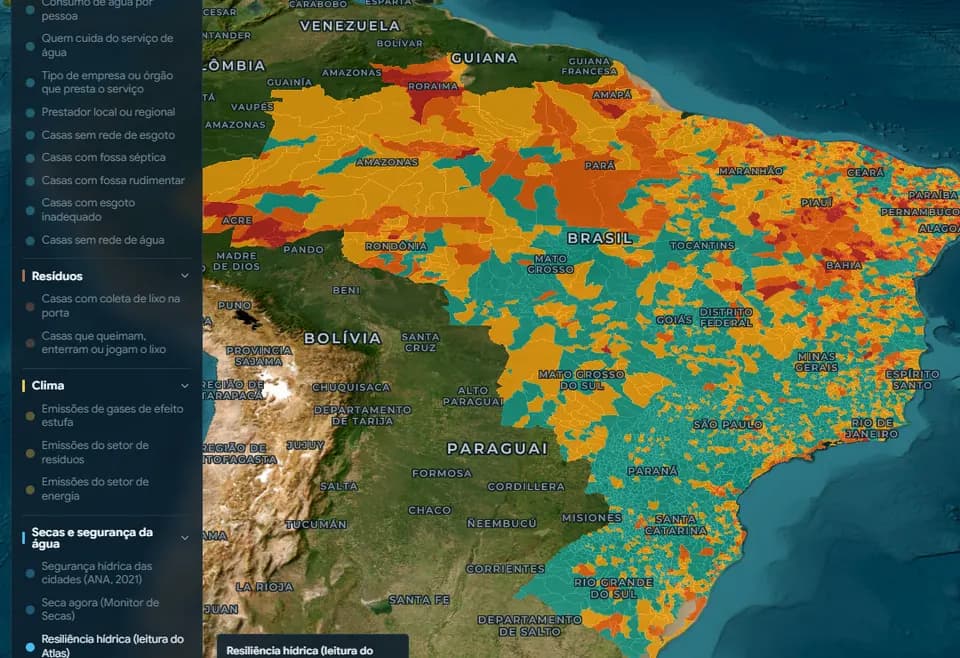Click the SANTA CATARINA state label
The width and height of the screenshot is (960, 658).
(x=676, y=525)
